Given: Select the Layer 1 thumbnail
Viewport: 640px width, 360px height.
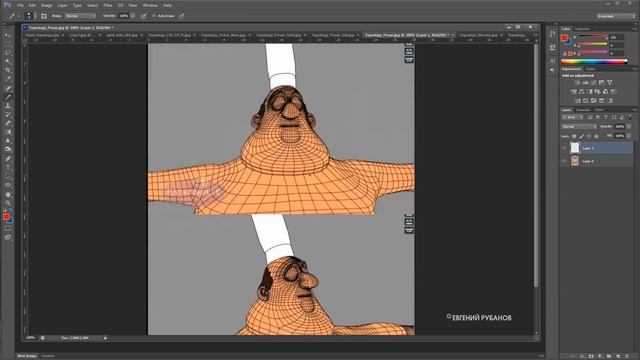Looking at the screenshot, I should (575, 148).
